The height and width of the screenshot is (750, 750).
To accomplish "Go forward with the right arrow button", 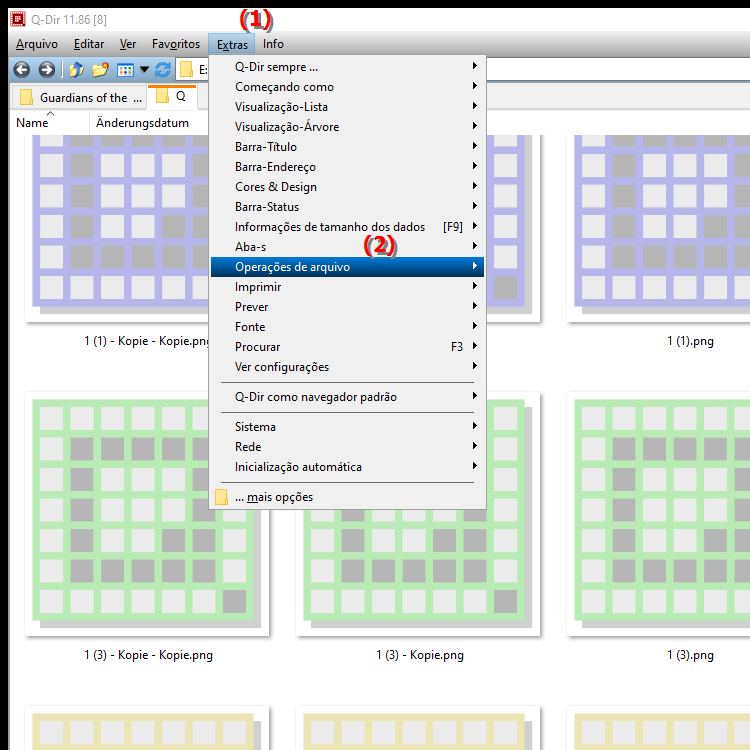I will pos(46,70).
